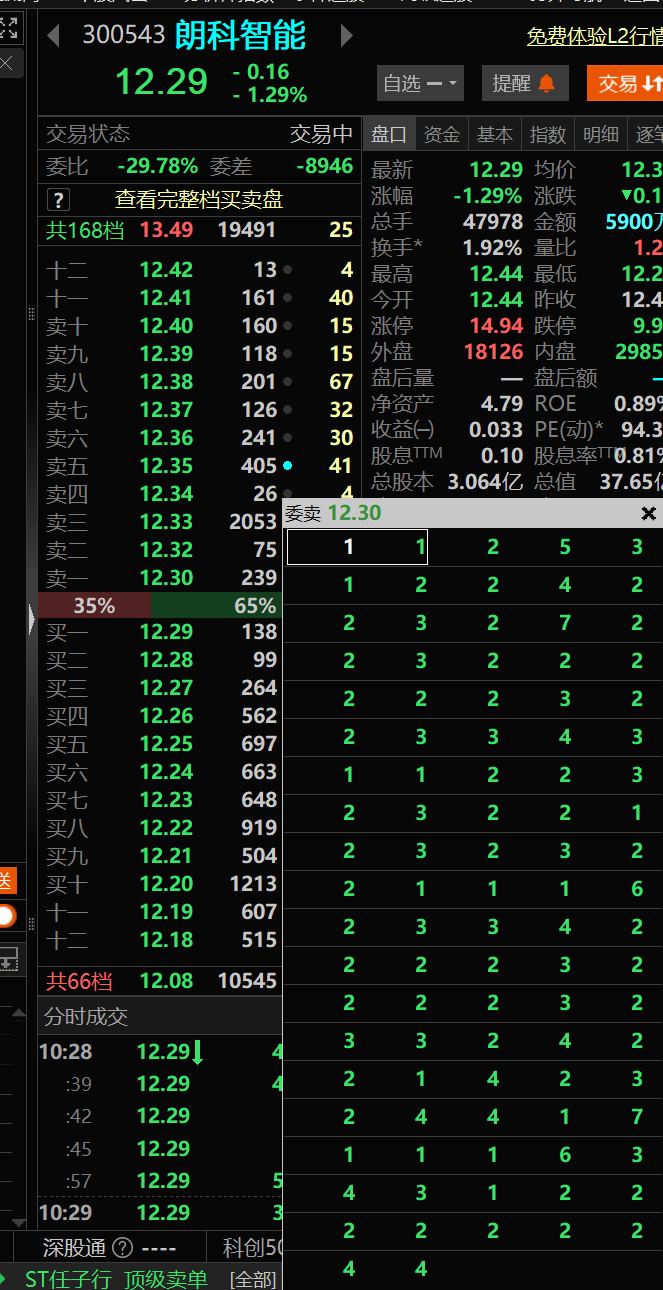This screenshot has height=1290, width=663.
Task: Click the 提醒 bell button
Action: click(525, 83)
